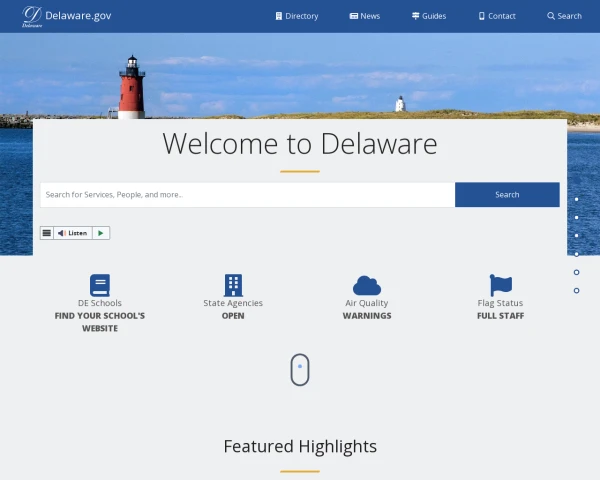The height and width of the screenshot is (480, 600).
Task: Click the scroll-down mouse icon
Action: pyautogui.click(x=300, y=369)
